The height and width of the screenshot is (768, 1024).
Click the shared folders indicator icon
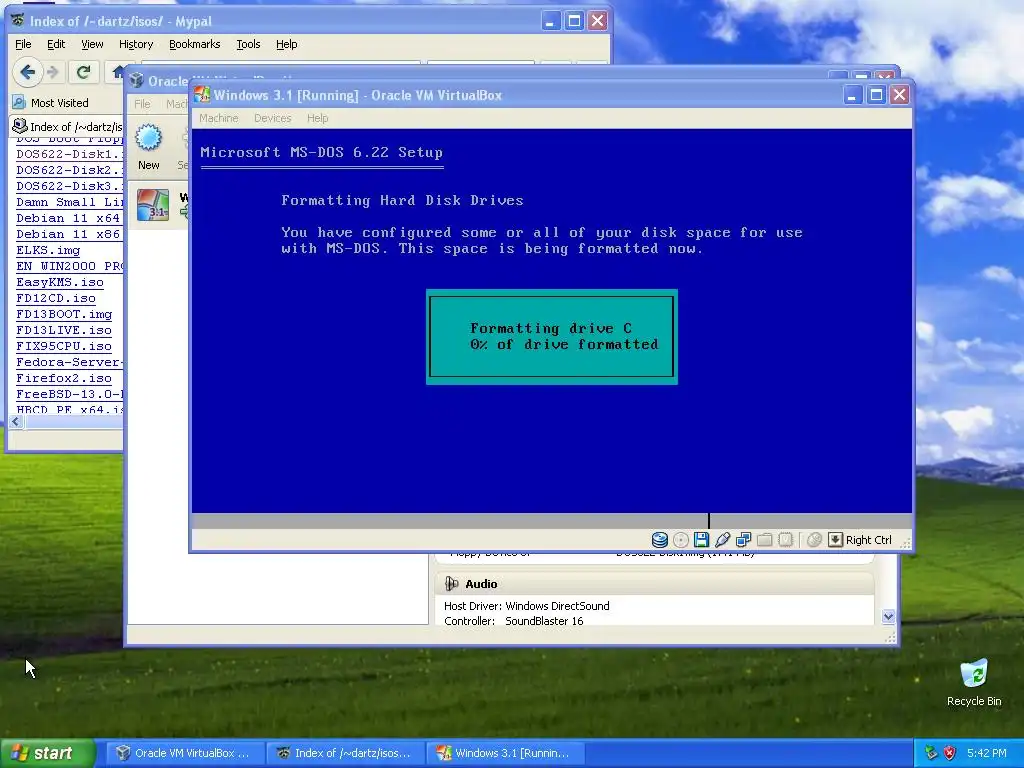point(765,539)
